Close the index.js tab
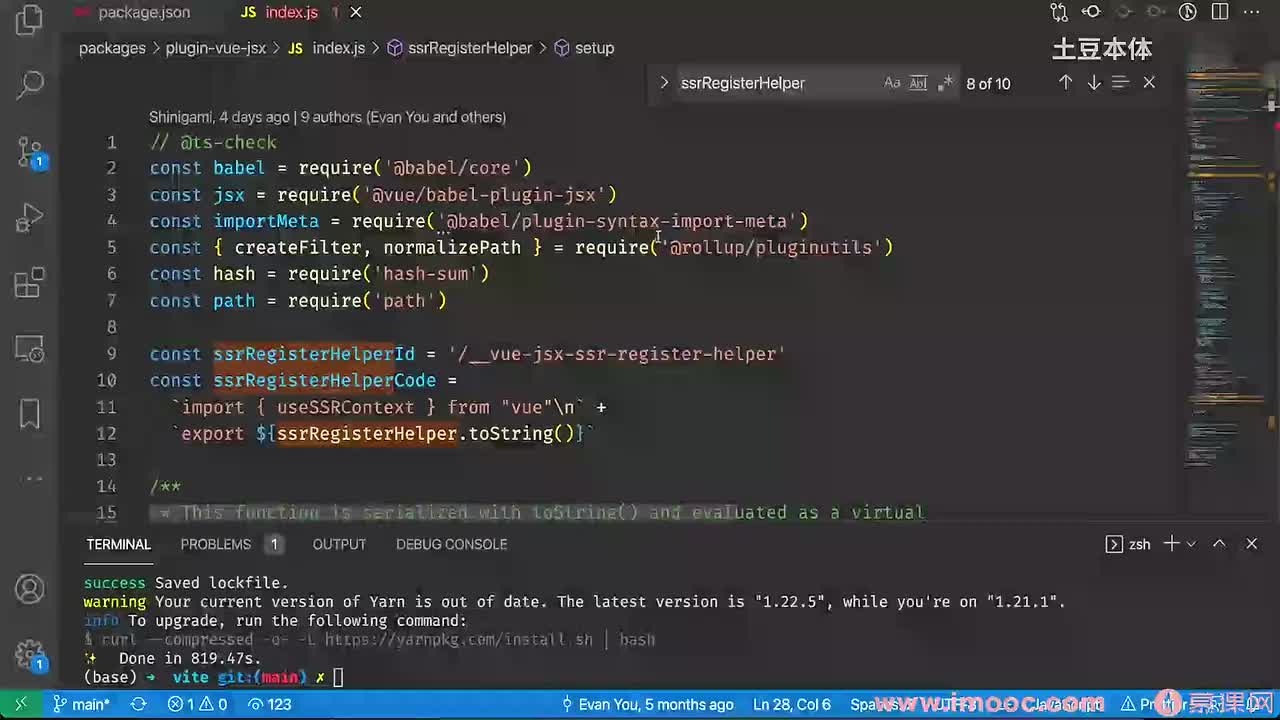1280x720 pixels. click(x=356, y=12)
